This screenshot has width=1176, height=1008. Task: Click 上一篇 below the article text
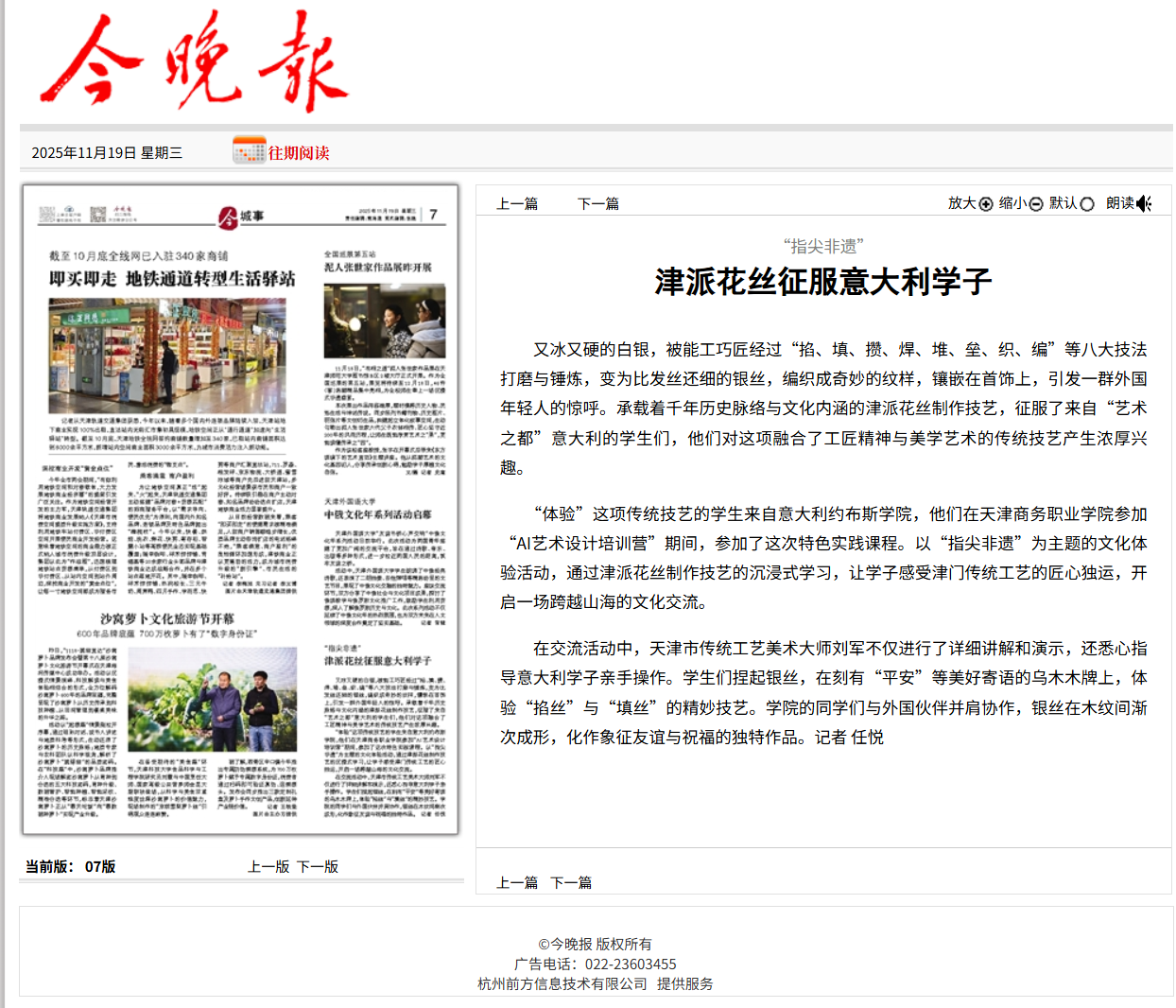517,882
